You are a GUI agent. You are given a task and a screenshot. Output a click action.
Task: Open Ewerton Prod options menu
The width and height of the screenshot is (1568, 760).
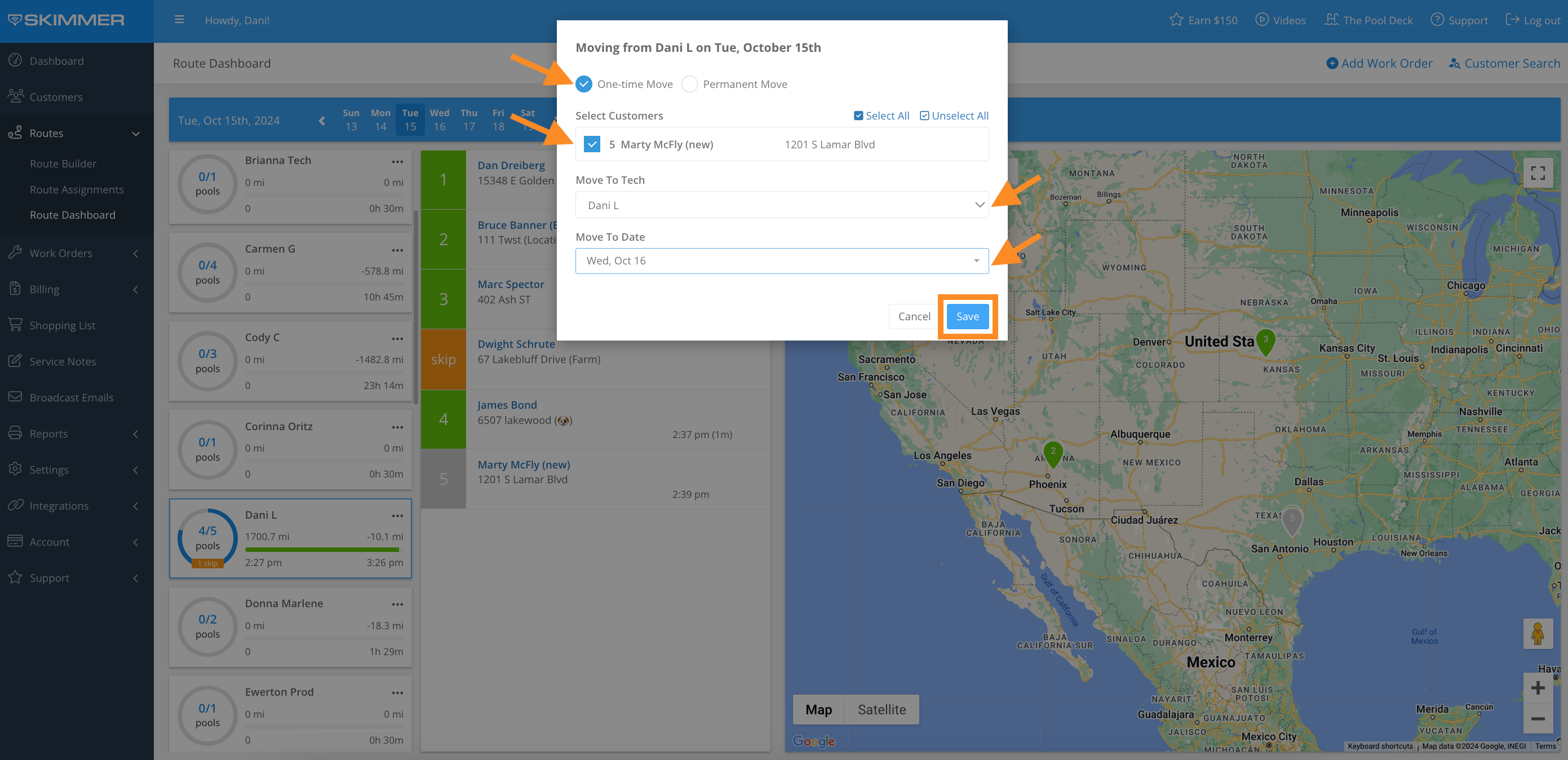click(x=397, y=693)
